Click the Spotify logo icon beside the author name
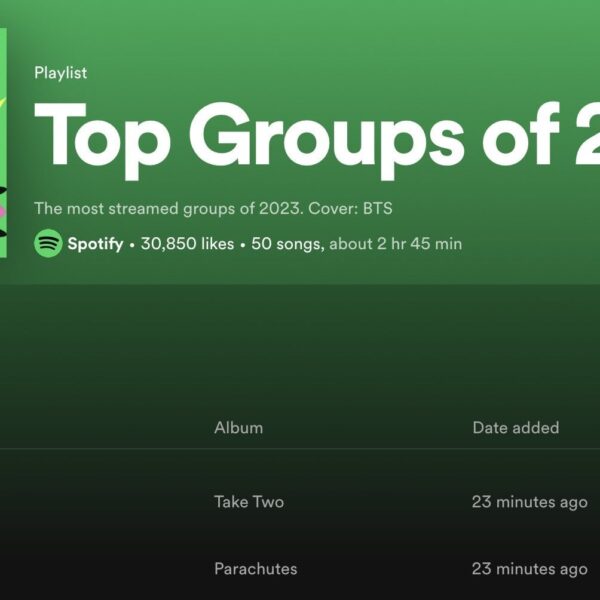This screenshot has width=600, height=600. (48, 243)
